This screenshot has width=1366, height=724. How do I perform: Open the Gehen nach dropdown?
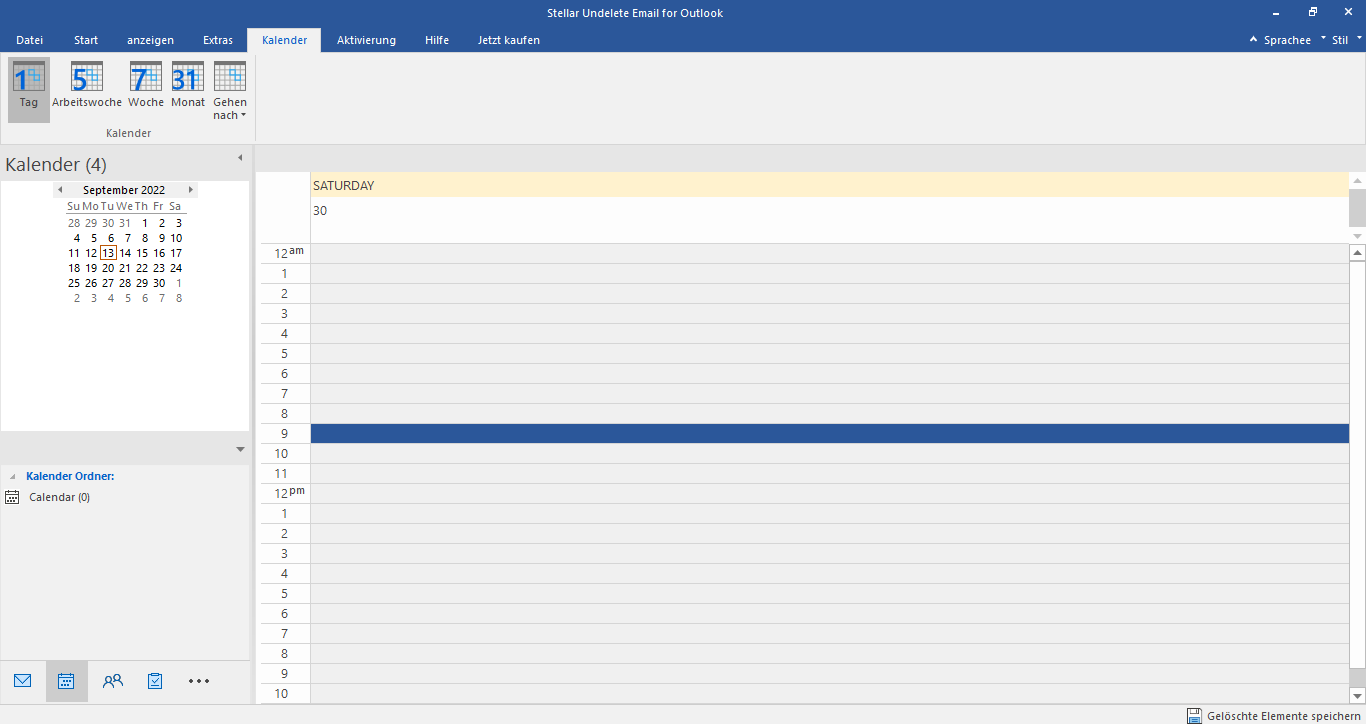click(x=230, y=89)
